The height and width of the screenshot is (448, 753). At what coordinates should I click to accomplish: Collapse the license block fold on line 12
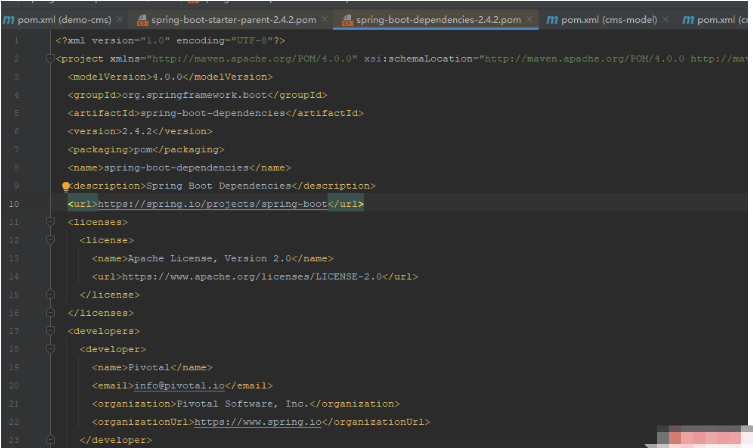click(x=50, y=239)
